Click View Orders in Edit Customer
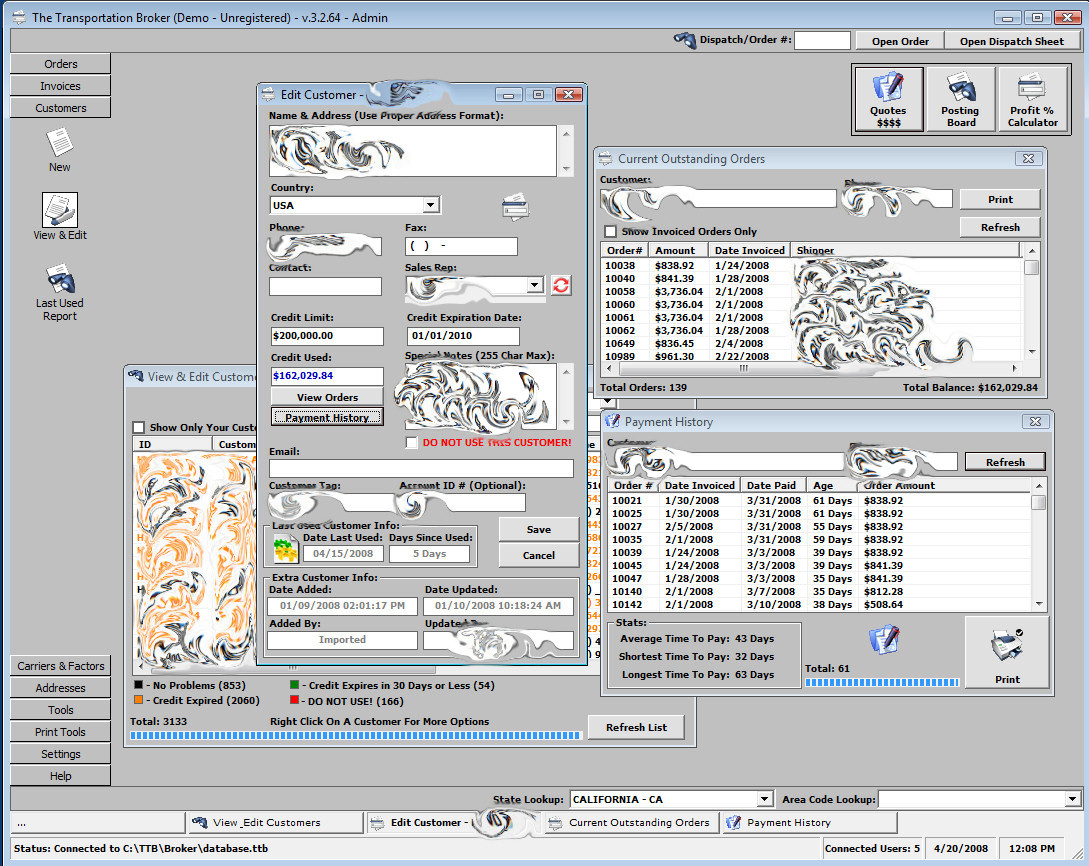This screenshot has height=866, width=1089. 327,397
